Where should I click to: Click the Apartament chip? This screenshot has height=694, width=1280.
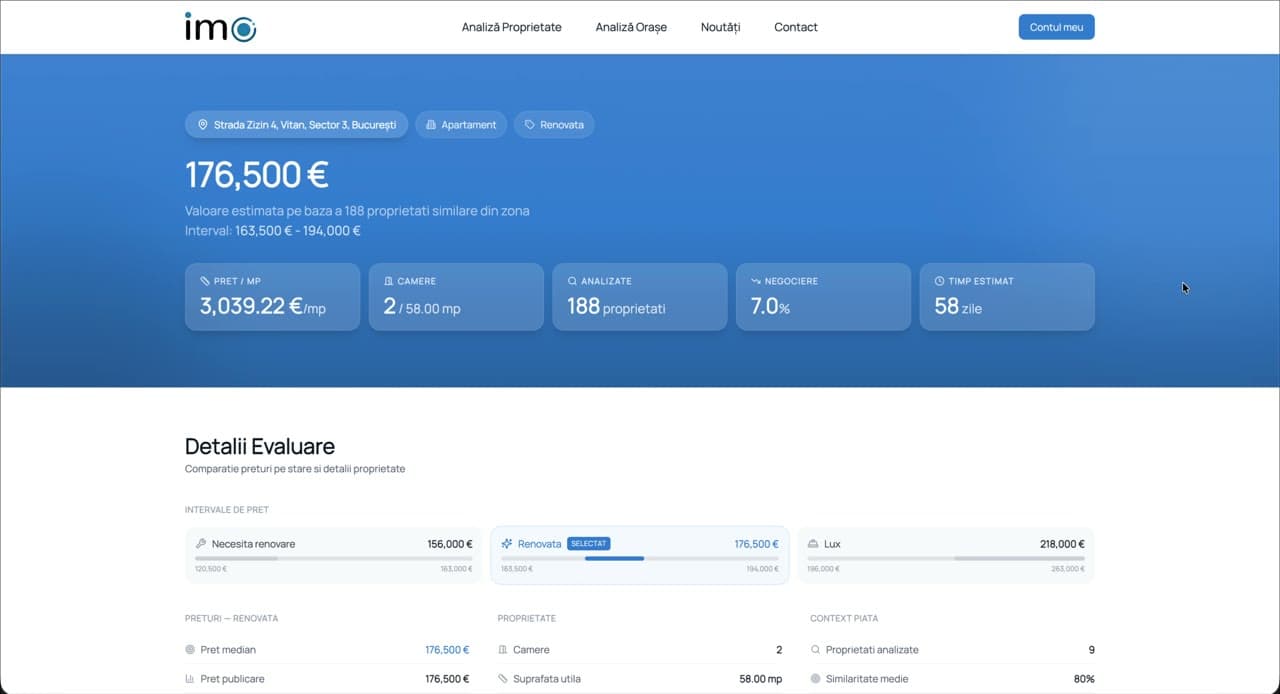click(x=461, y=125)
